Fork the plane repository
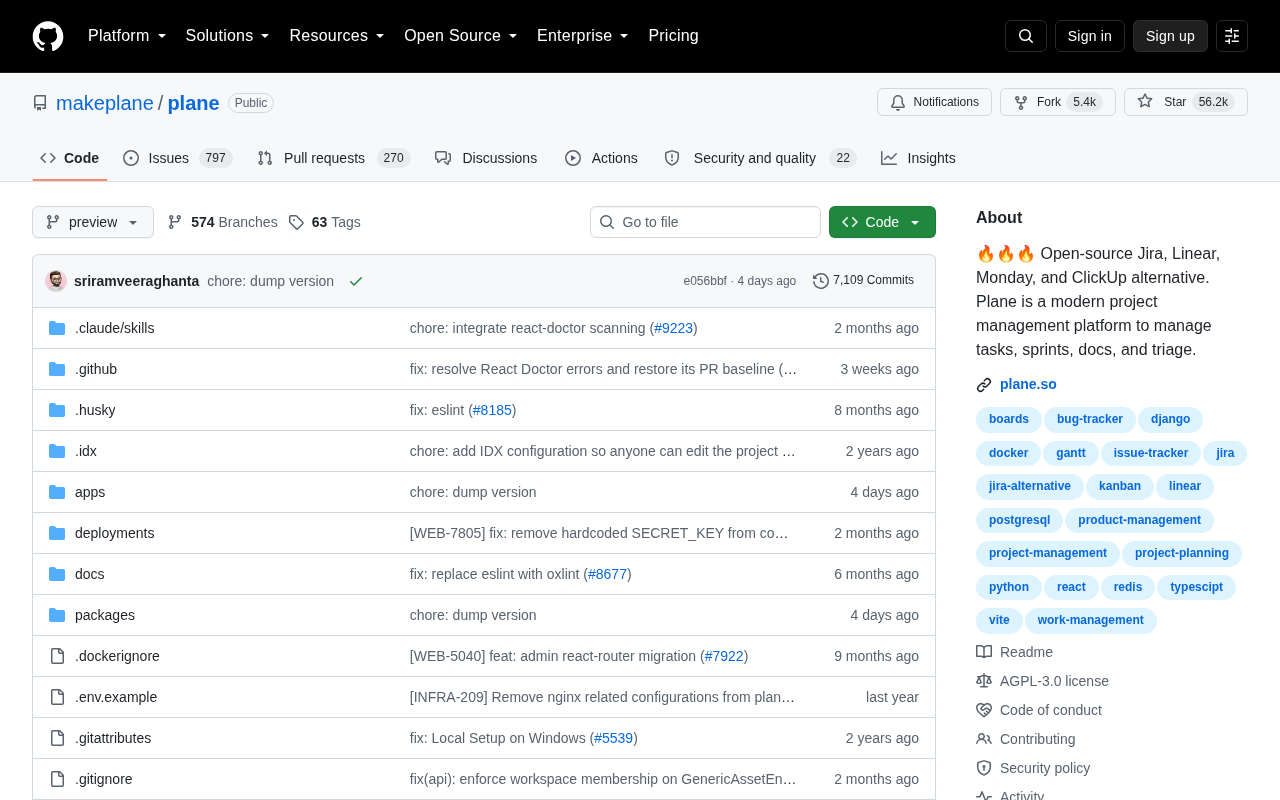Image resolution: width=1280 pixels, height=800 pixels. click(x=1058, y=102)
